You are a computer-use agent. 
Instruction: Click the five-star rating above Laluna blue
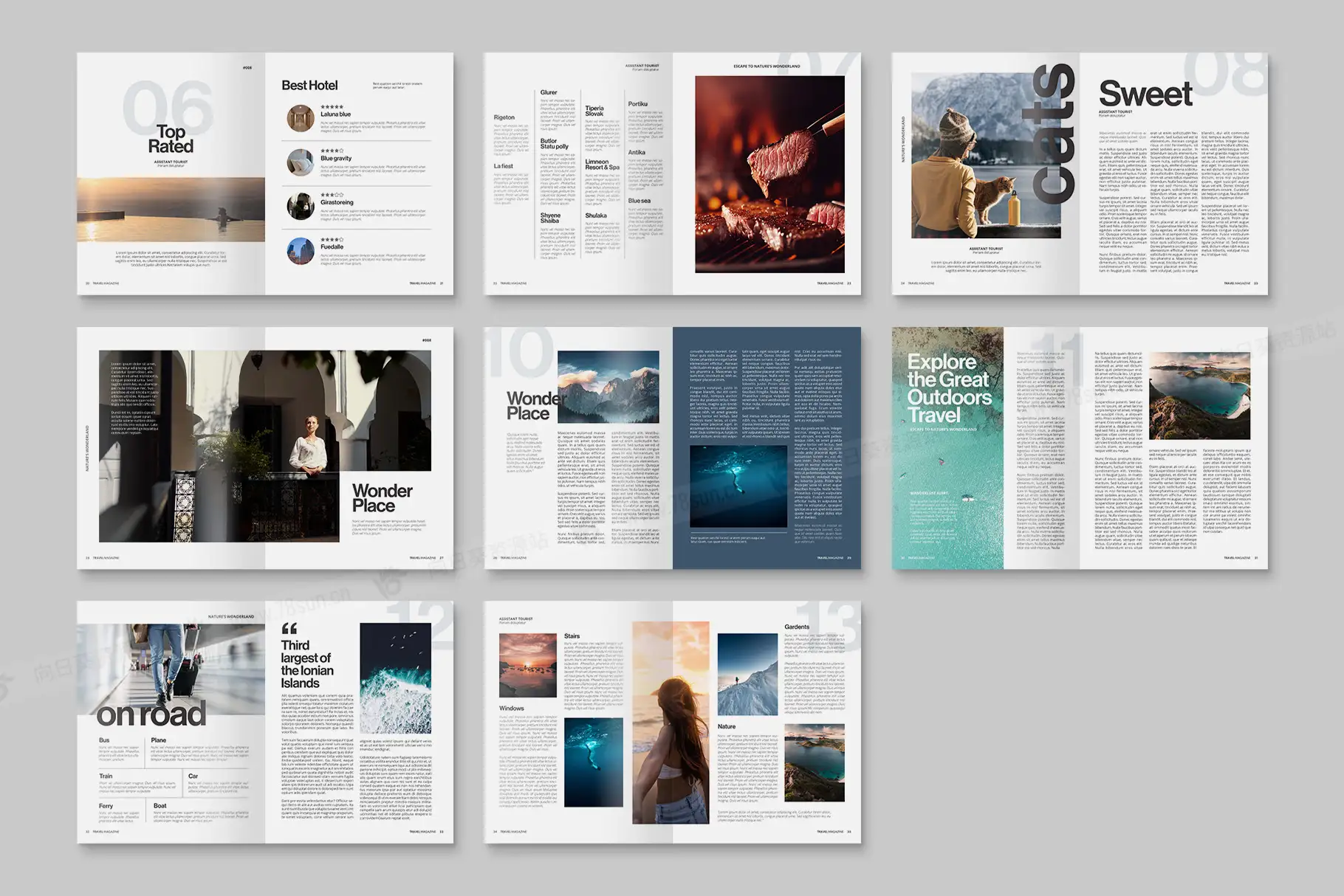pyautogui.click(x=332, y=107)
